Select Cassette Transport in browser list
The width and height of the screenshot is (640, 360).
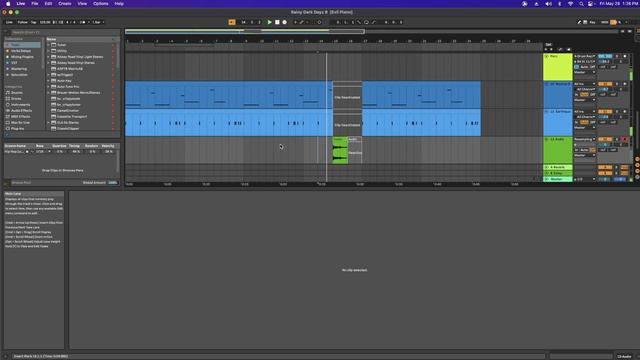coord(72,117)
